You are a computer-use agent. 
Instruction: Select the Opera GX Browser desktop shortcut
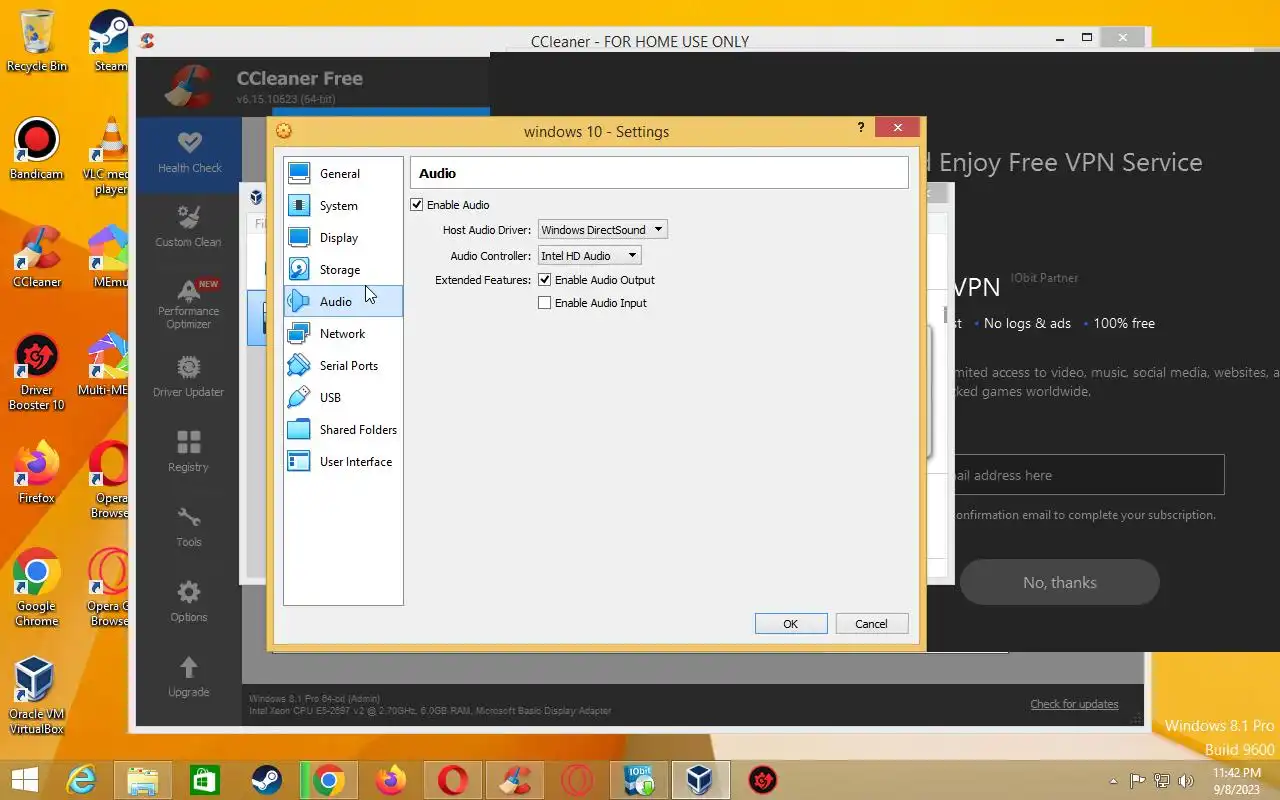(x=109, y=588)
